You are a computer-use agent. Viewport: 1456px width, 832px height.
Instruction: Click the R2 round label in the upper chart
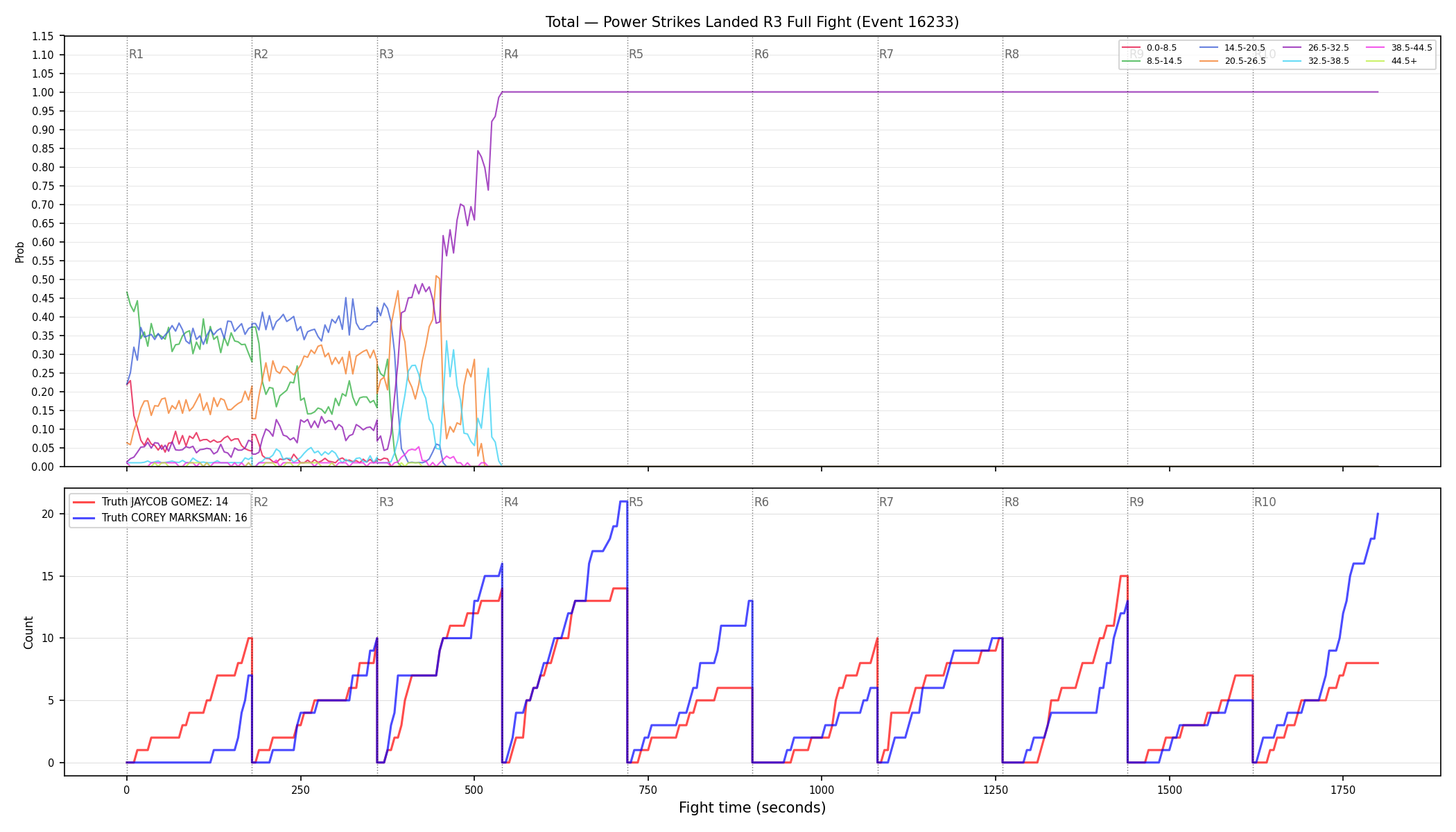(x=261, y=54)
